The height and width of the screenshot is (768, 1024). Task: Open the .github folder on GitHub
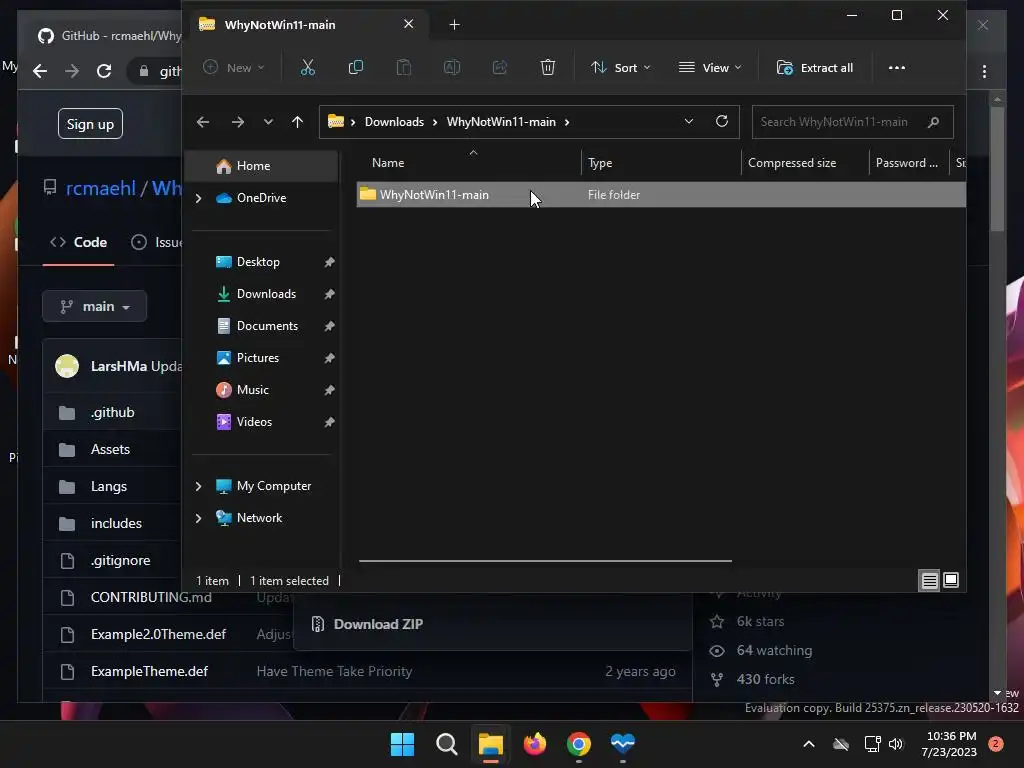pyautogui.click(x=112, y=412)
